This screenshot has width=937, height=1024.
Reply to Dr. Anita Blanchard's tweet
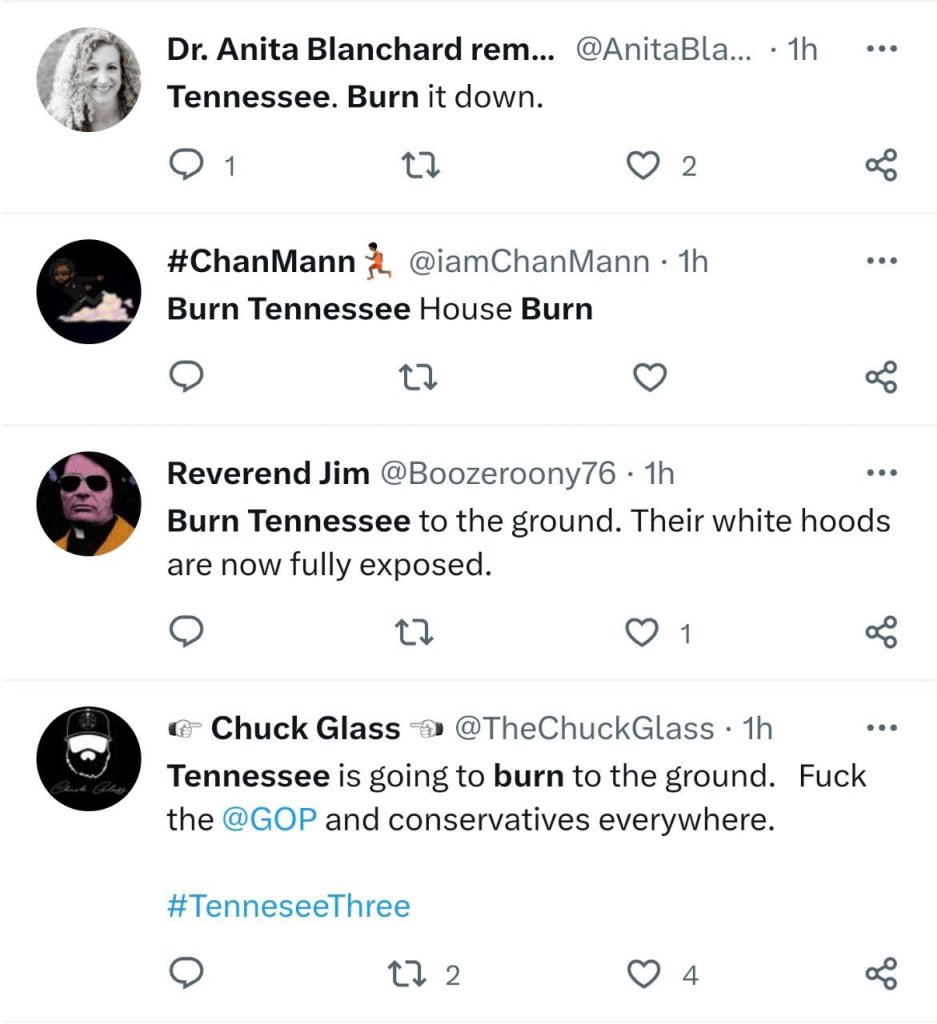click(x=187, y=165)
